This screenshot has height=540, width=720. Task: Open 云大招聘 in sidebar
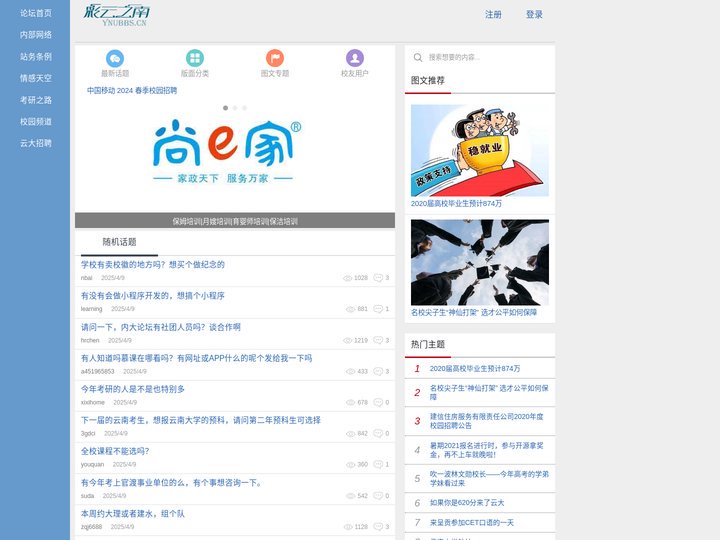pos(36,143)
